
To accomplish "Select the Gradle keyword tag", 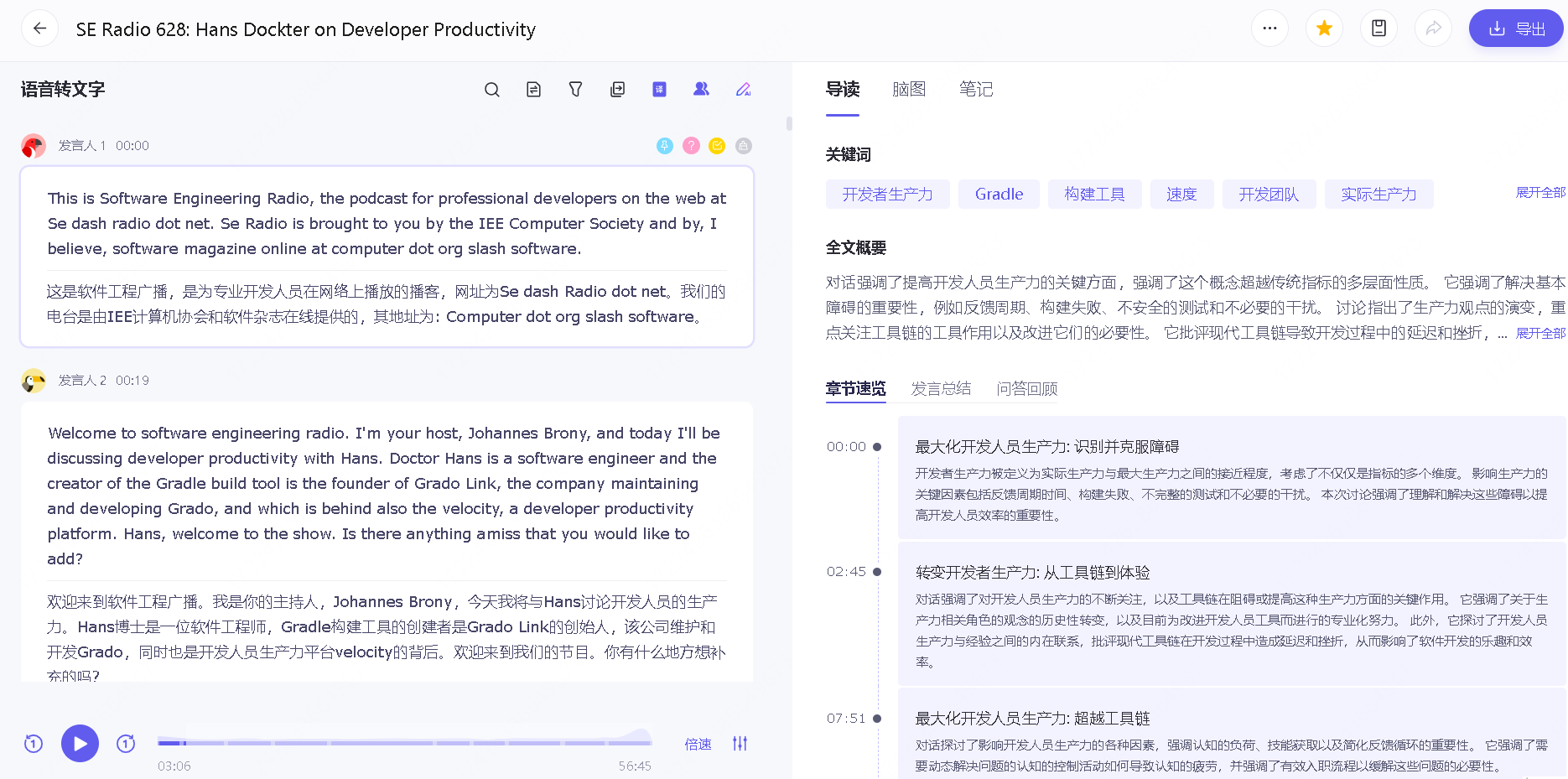I will (999, 195).
